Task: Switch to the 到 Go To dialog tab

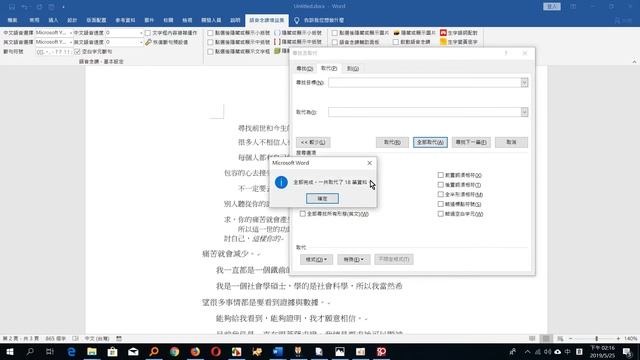Action: [x=353, y=68]
